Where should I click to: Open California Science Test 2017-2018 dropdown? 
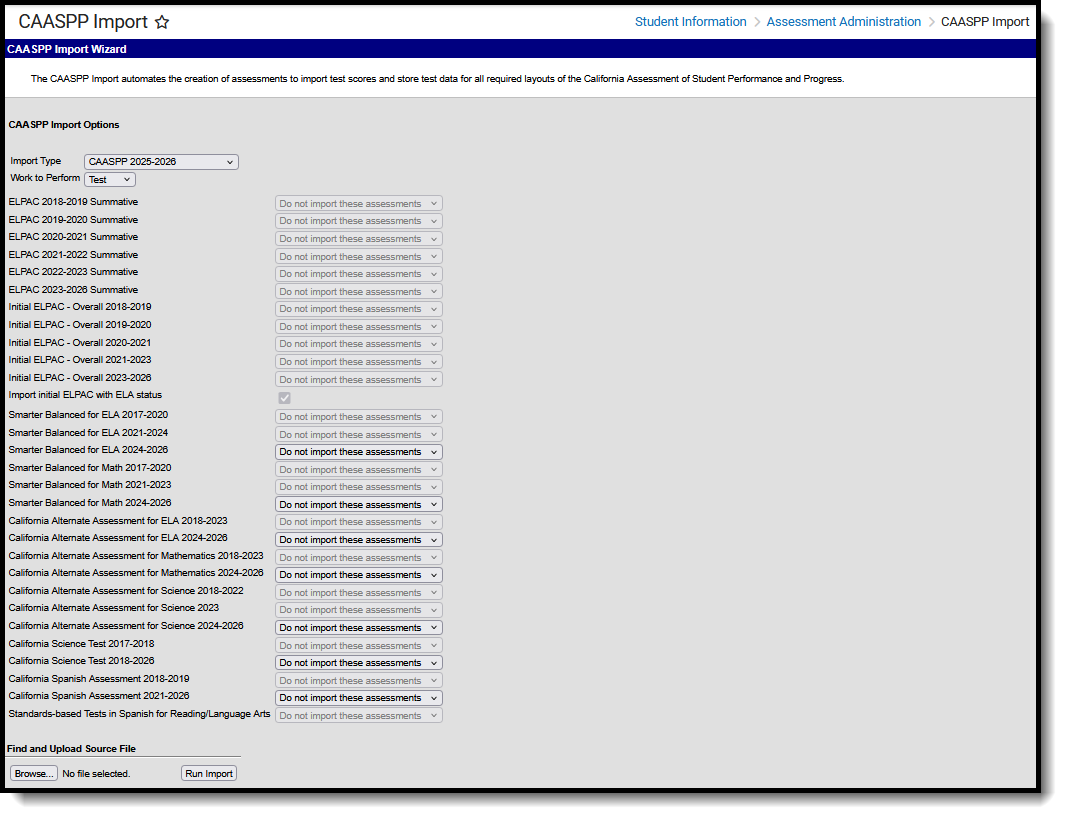tap(359, 646)
